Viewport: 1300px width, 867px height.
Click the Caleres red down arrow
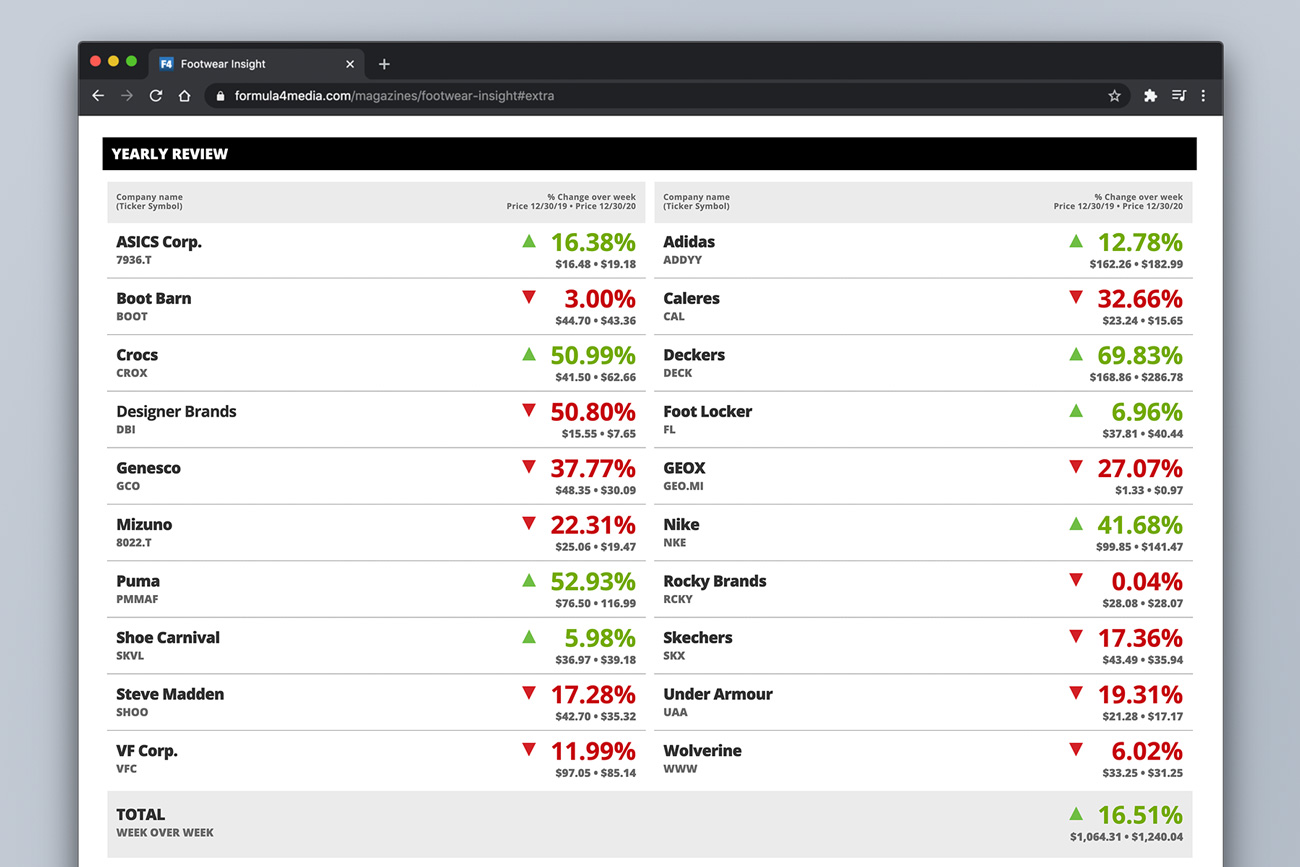(1076, 297)
